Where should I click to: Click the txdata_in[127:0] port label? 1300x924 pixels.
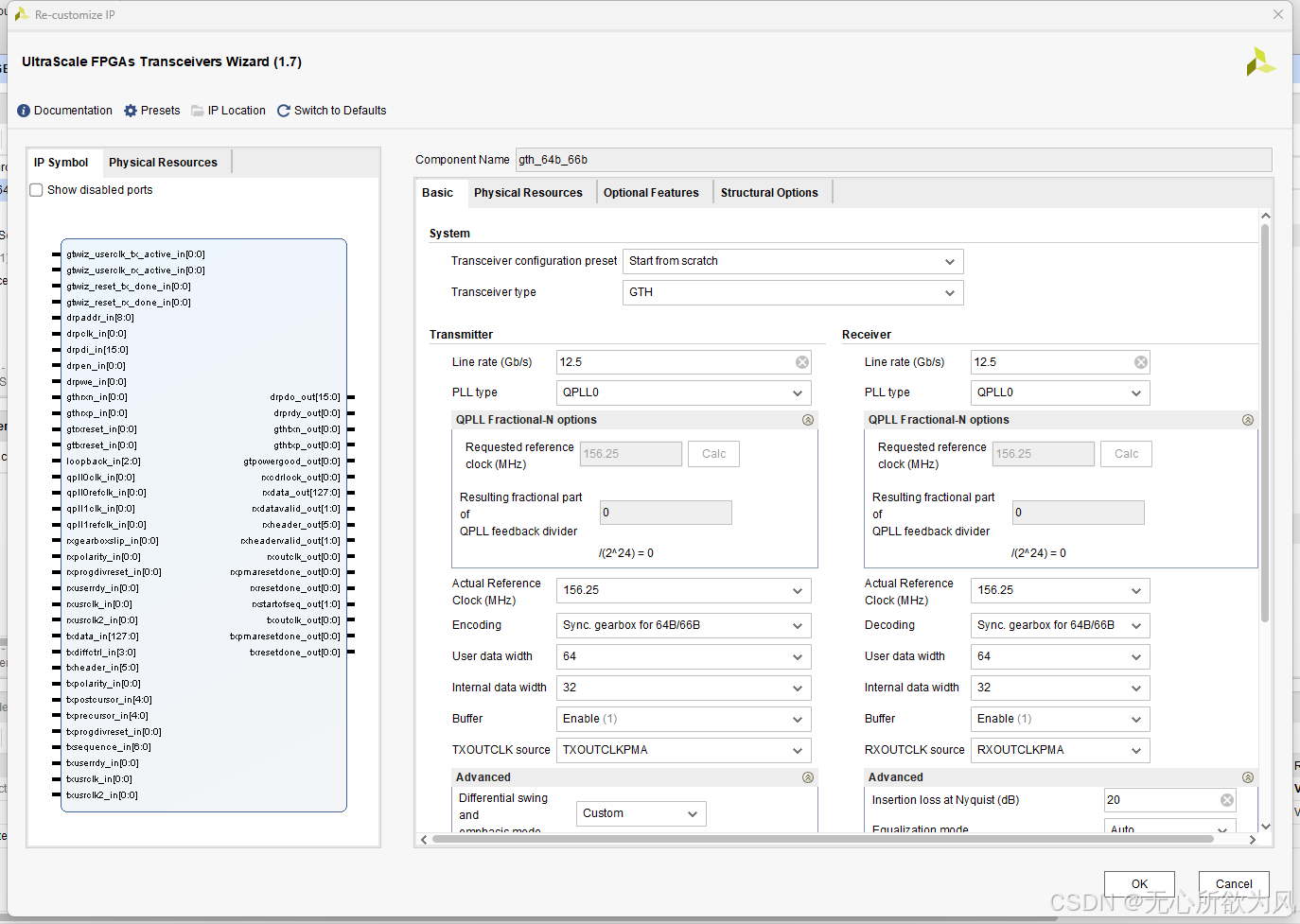(102, 636)
